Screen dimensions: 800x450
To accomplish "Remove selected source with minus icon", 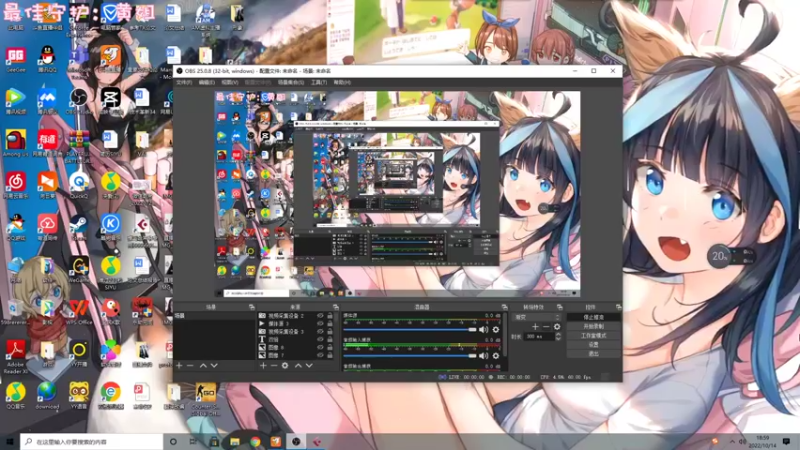I will pyautogui.click(x=274, y=365).
